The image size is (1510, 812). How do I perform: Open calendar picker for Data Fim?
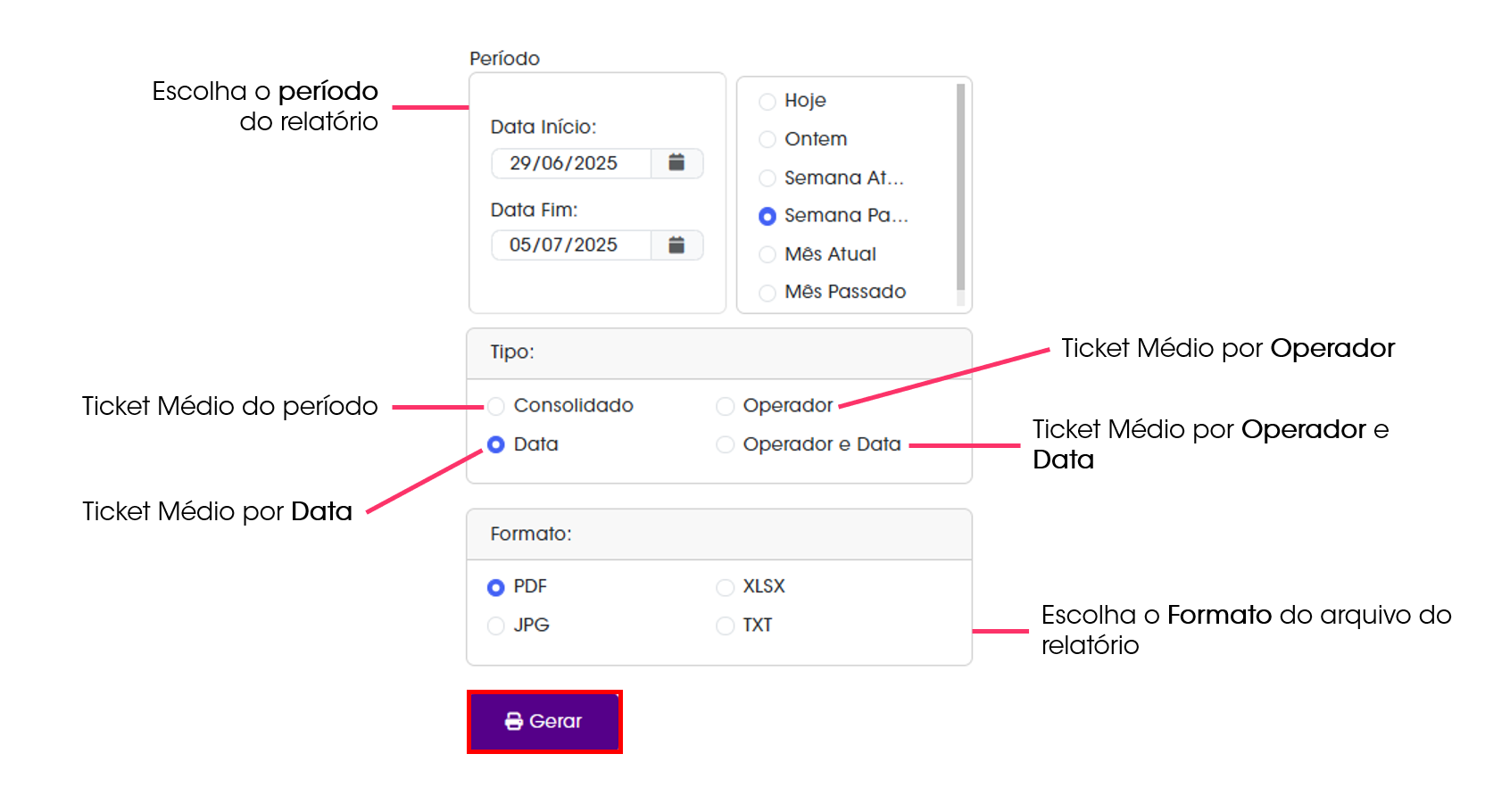tap(677, 245)
